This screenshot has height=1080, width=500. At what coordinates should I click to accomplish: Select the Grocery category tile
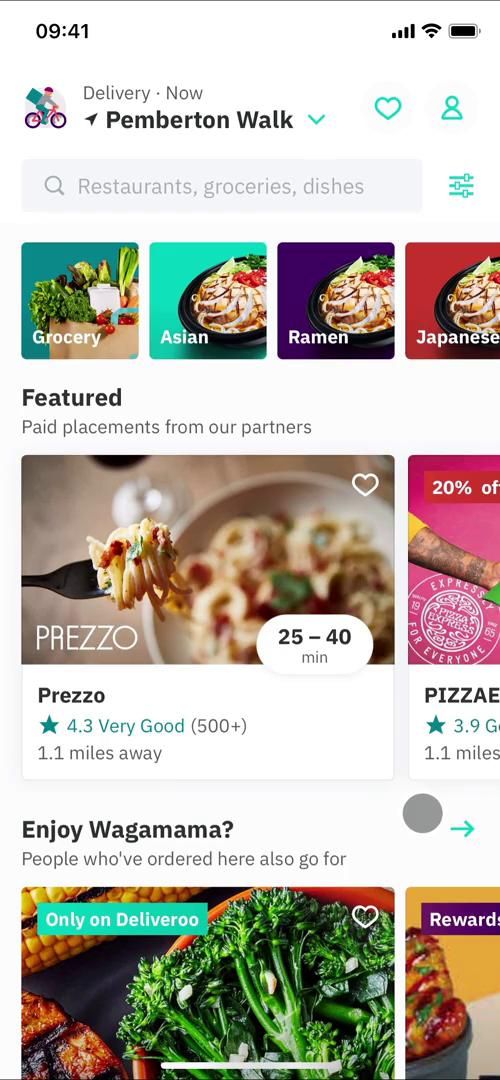[x=80, y=300]
